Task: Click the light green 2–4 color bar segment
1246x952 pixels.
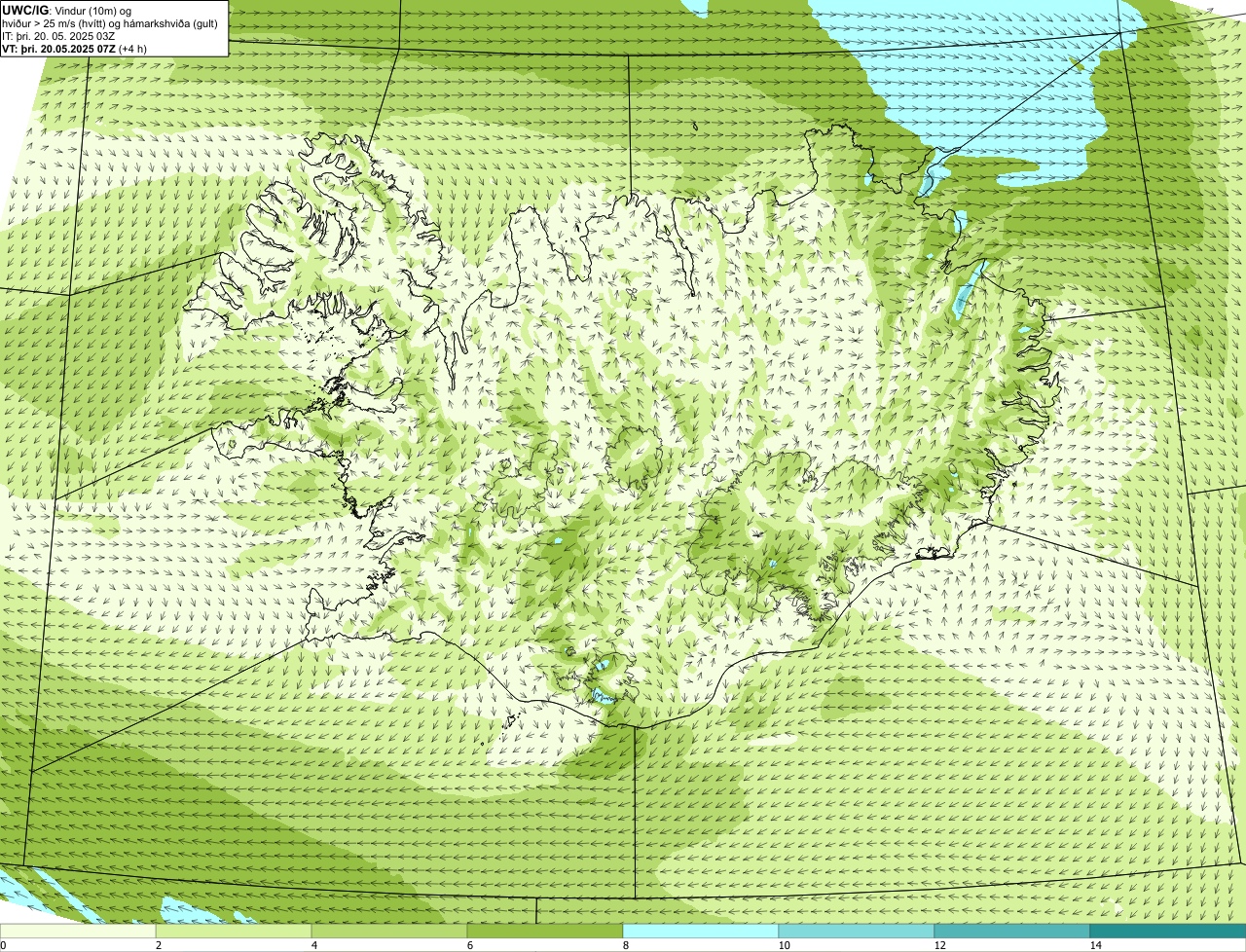Action: tap(234, 931)
